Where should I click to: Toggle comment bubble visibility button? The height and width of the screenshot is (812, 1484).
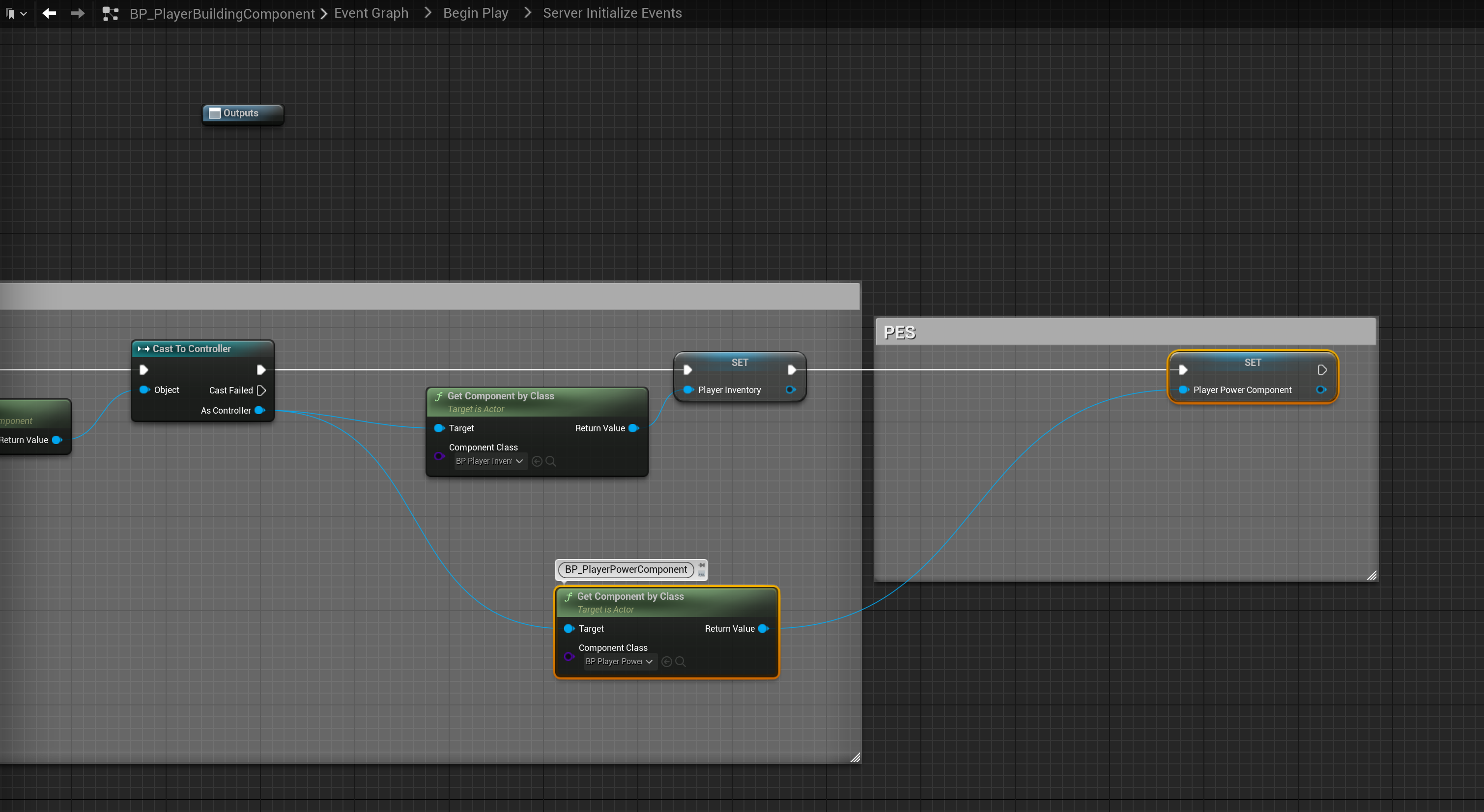[702, 574]
